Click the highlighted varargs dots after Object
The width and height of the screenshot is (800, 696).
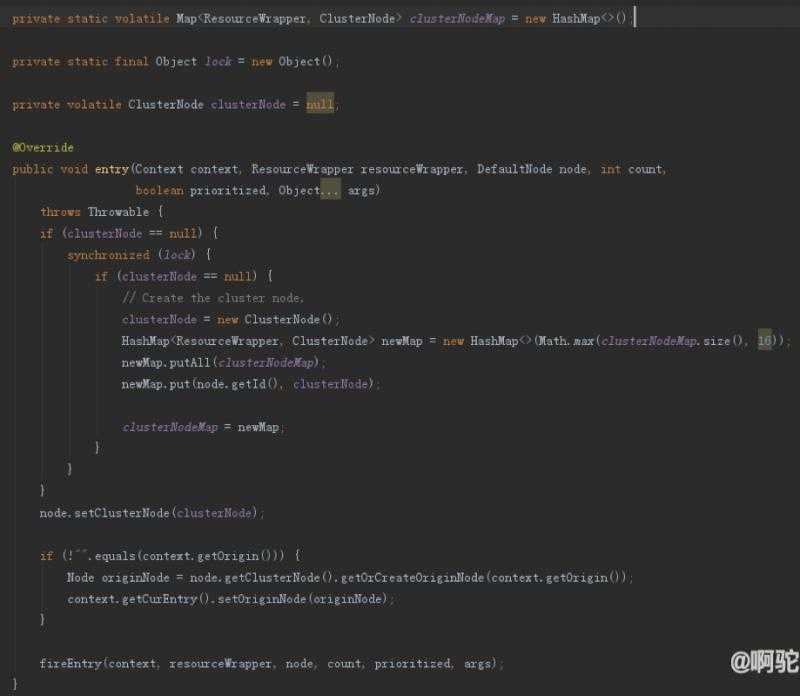click(x=330, y=190)
